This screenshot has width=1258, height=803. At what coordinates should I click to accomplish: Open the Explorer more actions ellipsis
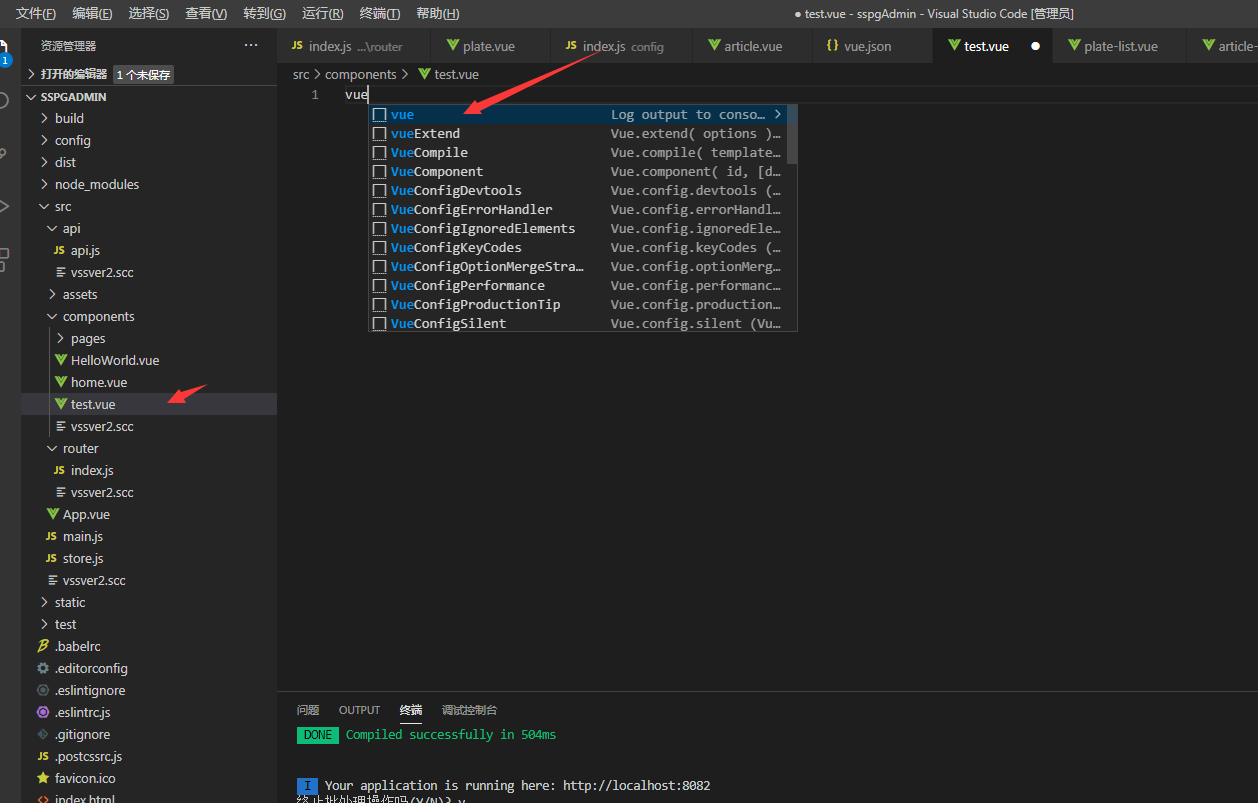251,45
